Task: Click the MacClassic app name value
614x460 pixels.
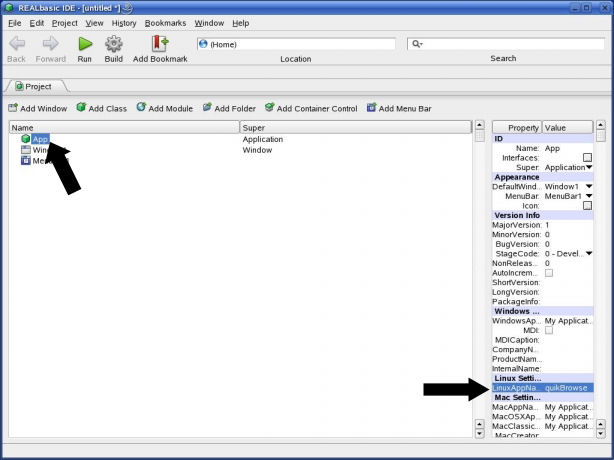Action: click(568, 426)
